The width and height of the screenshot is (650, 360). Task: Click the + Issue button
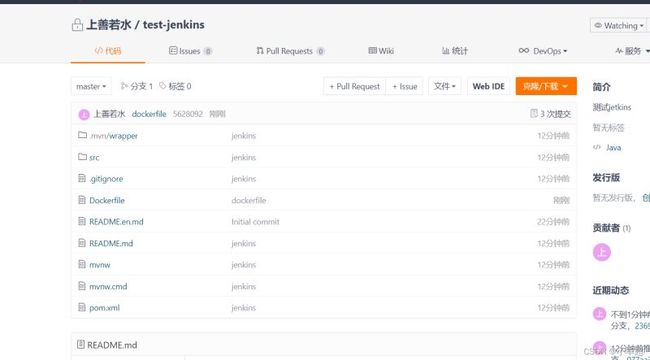[x=405, y=86]
